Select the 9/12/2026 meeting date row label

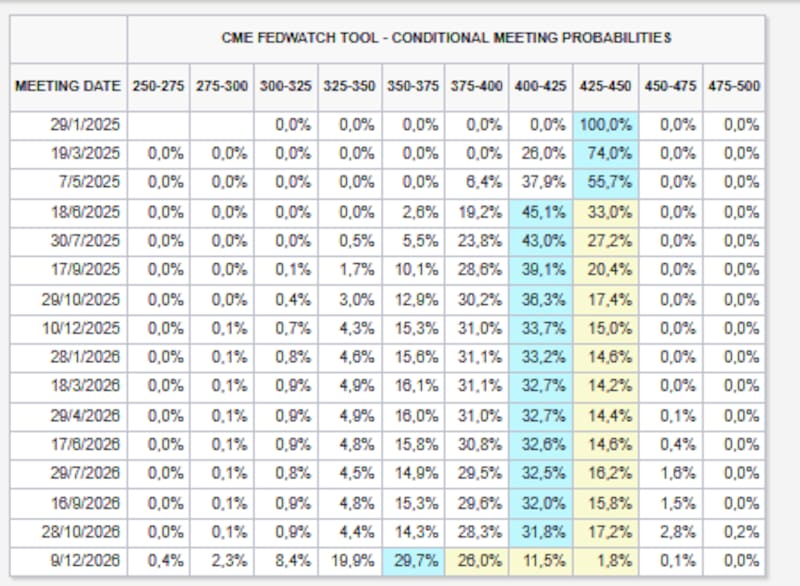pyautogui.click(x=88, y=560)
